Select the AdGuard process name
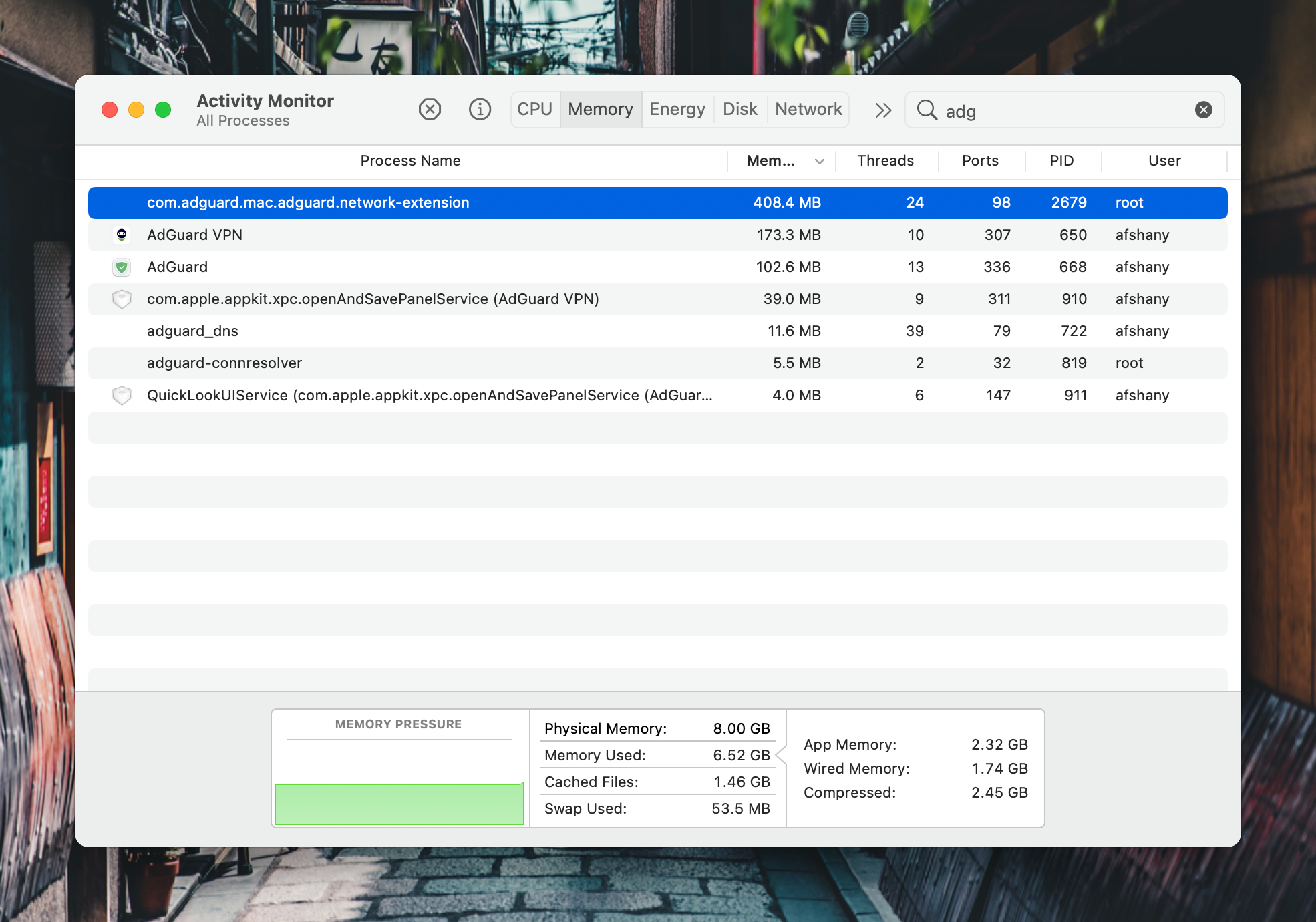Viewport: 1316px width, 922px height. pos(177,267)
